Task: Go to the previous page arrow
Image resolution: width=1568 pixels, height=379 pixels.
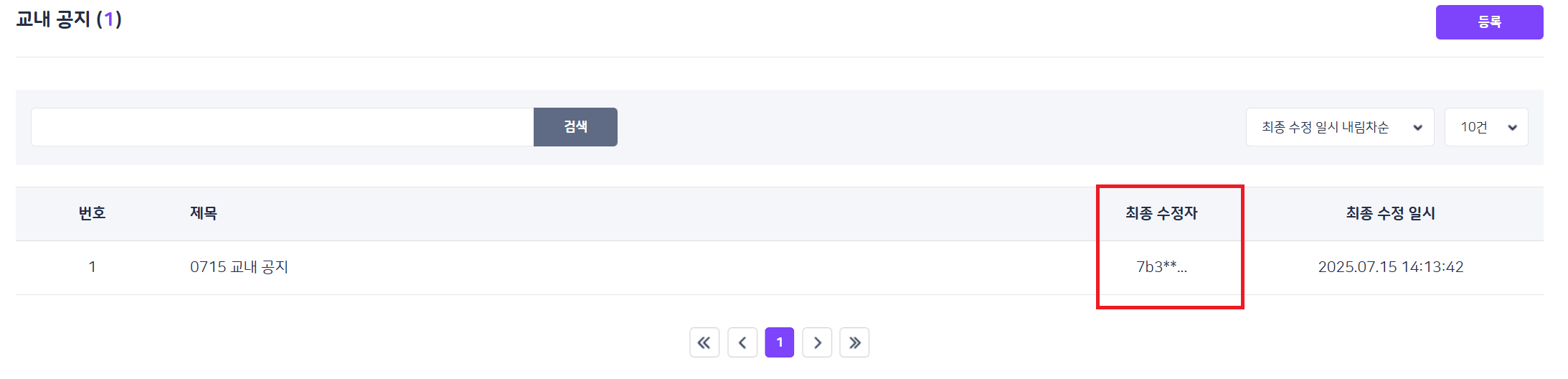Action: pyautogui.click(x=742, y=342)
